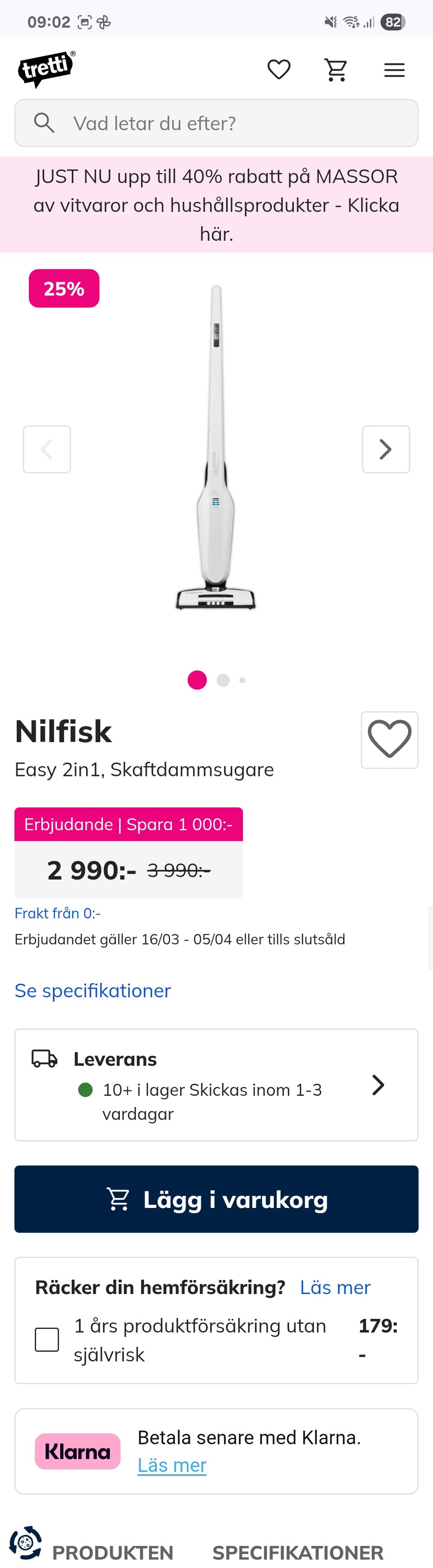
Task: Switch to SPECIFIKATIONER tab
Action: (298, 1552)
